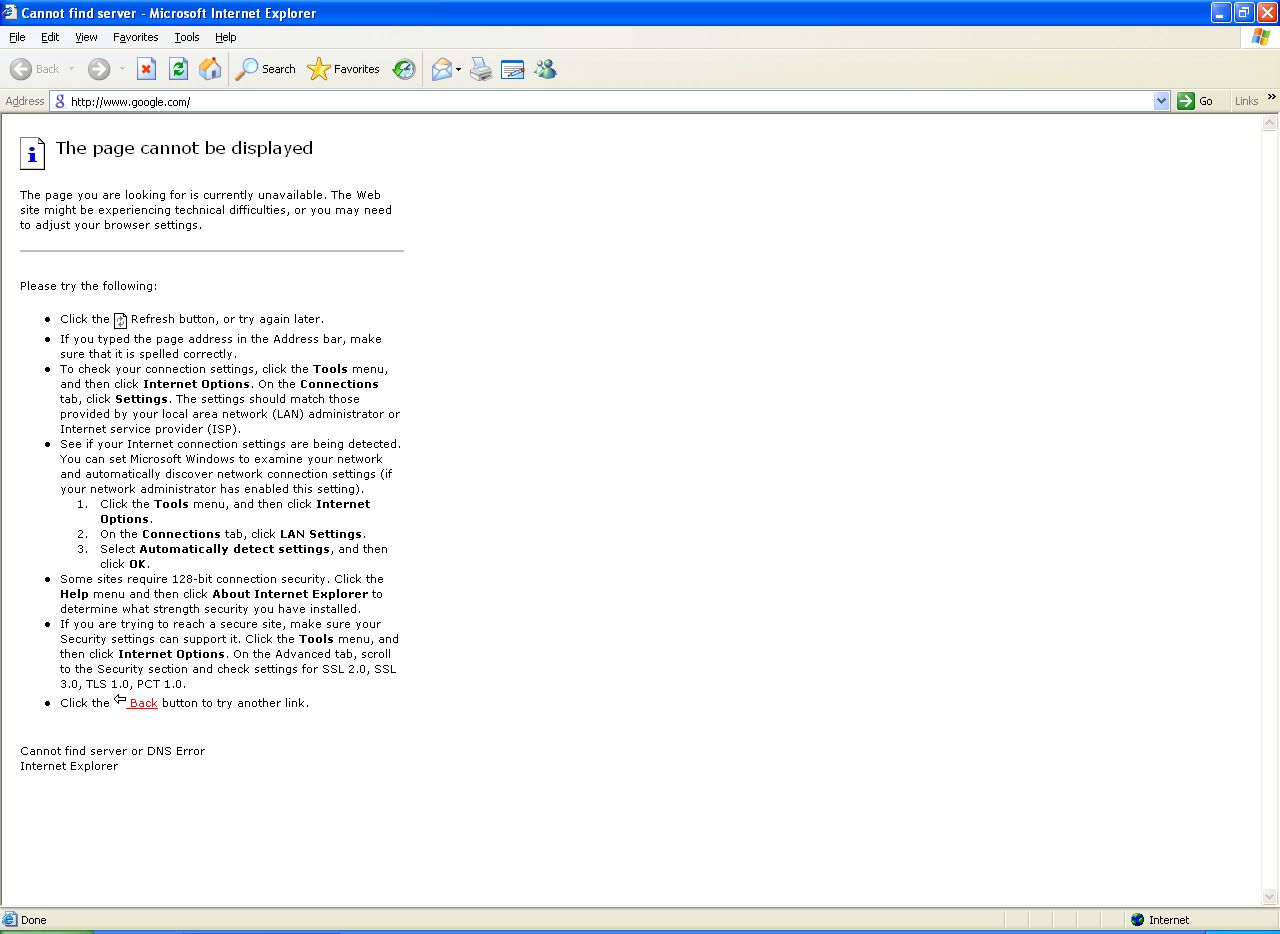The width and height of the screenshot is (1280, 934).
Task: Click the green Refresh toolbar button
Action: (x=178, y=69)
